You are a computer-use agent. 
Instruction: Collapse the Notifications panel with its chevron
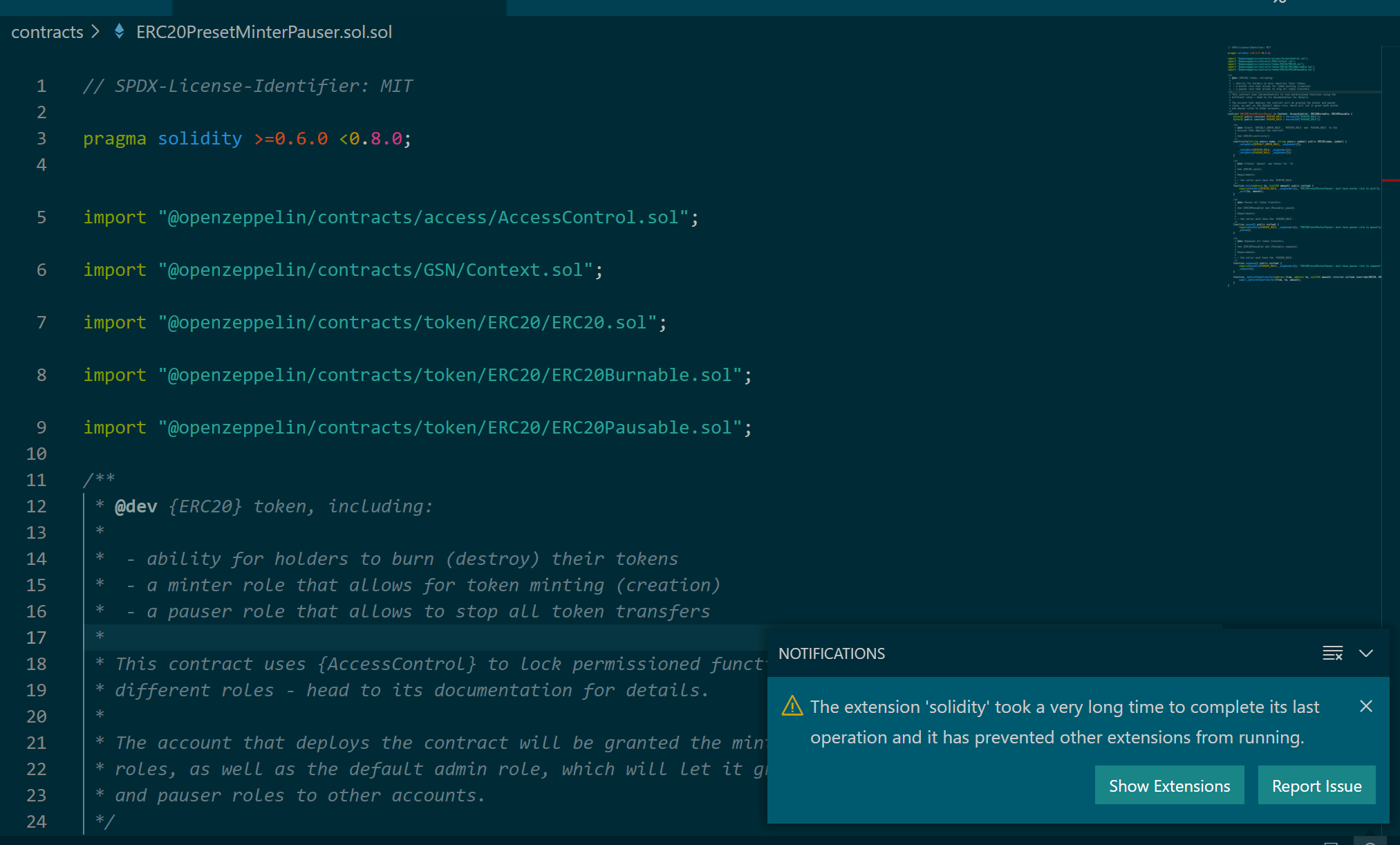coord(1366,653)
